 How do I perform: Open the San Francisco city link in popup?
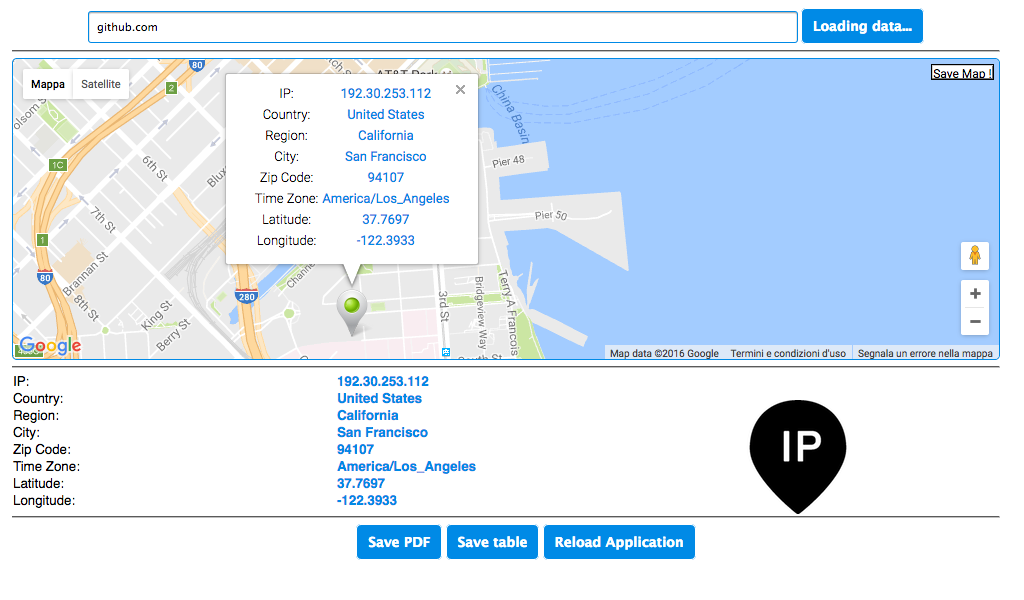pyautogui.click(x=385, y=156)
